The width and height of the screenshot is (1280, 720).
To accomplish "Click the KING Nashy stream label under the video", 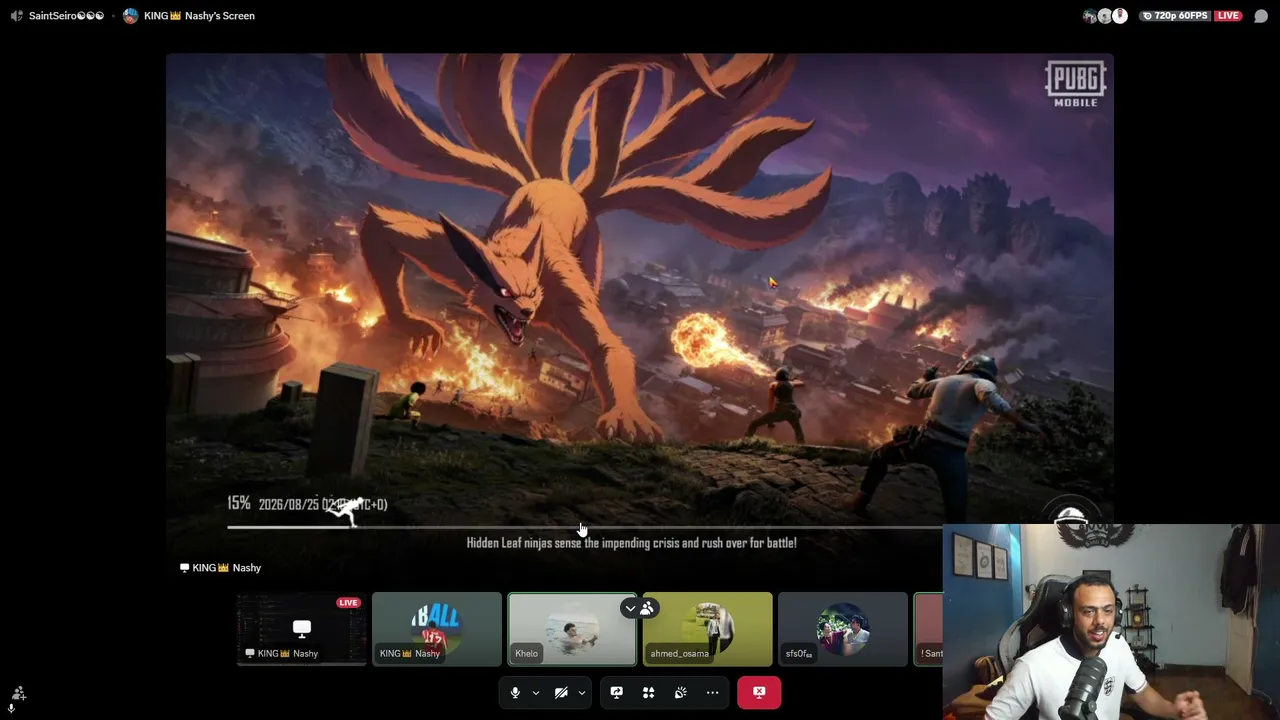I will pos(220,568).
